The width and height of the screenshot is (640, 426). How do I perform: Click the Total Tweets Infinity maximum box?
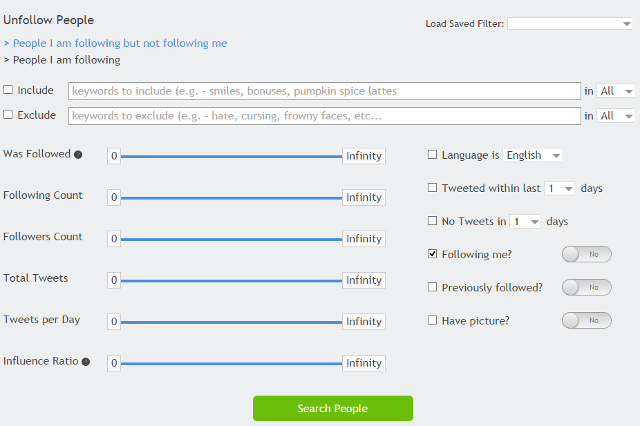[364, 280]
